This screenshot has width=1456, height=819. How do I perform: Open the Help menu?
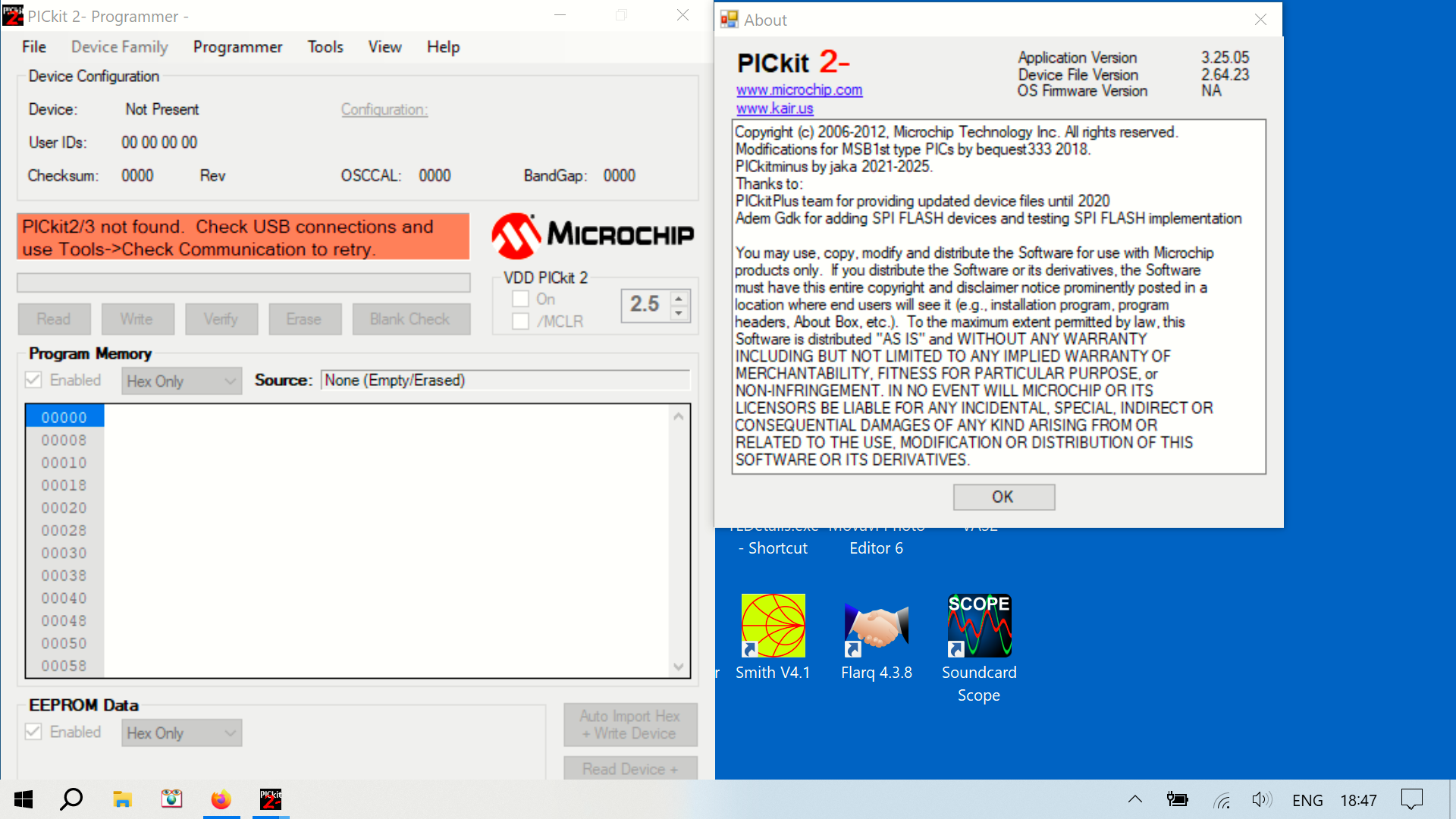[x=443, y=47]
